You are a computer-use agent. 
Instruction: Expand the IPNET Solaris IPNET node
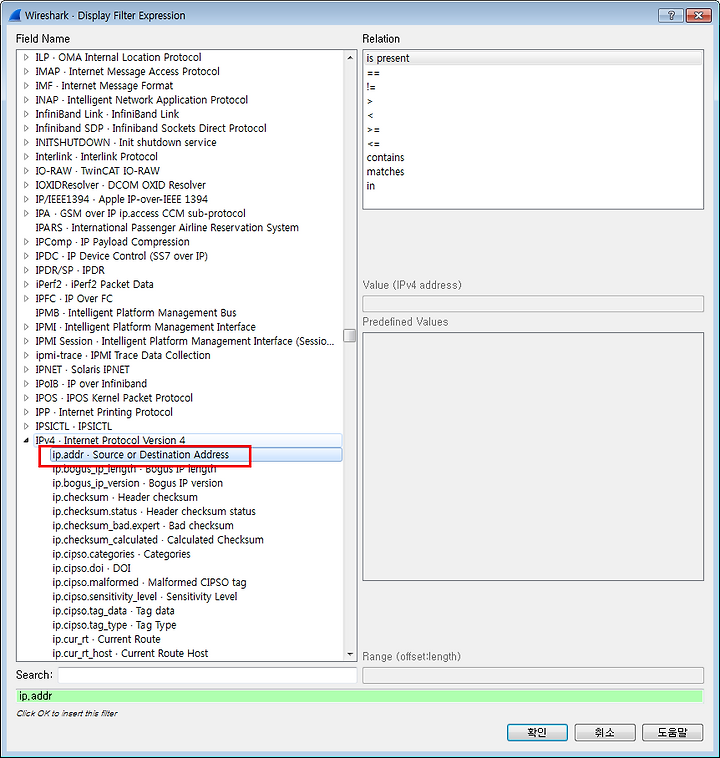[26, 370]
